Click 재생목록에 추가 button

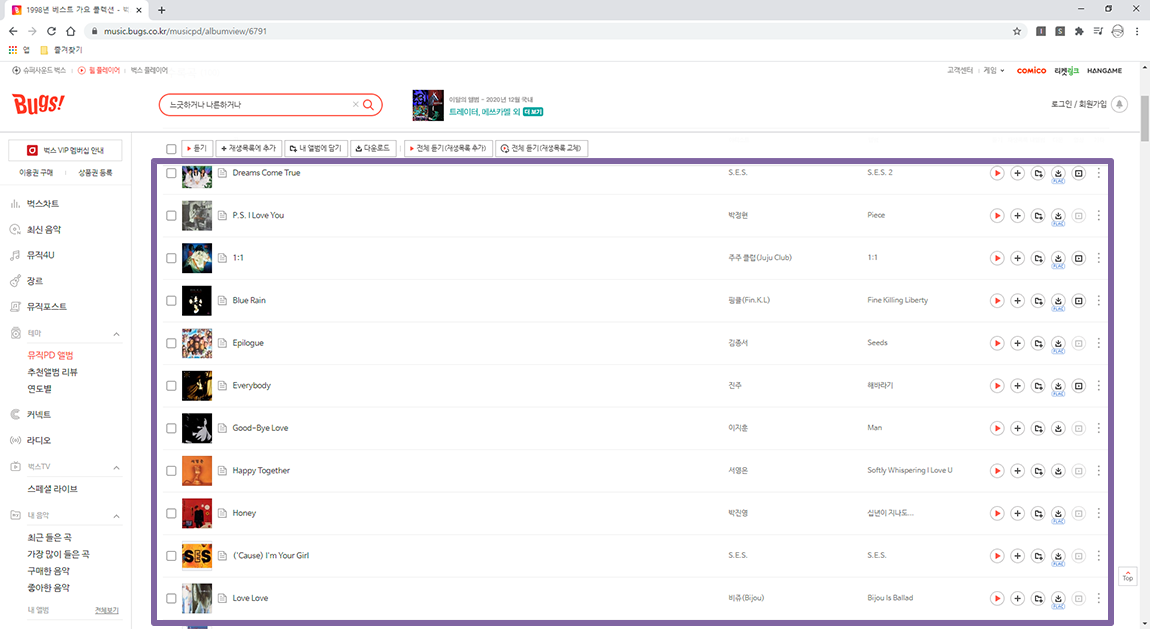point(248,148)
